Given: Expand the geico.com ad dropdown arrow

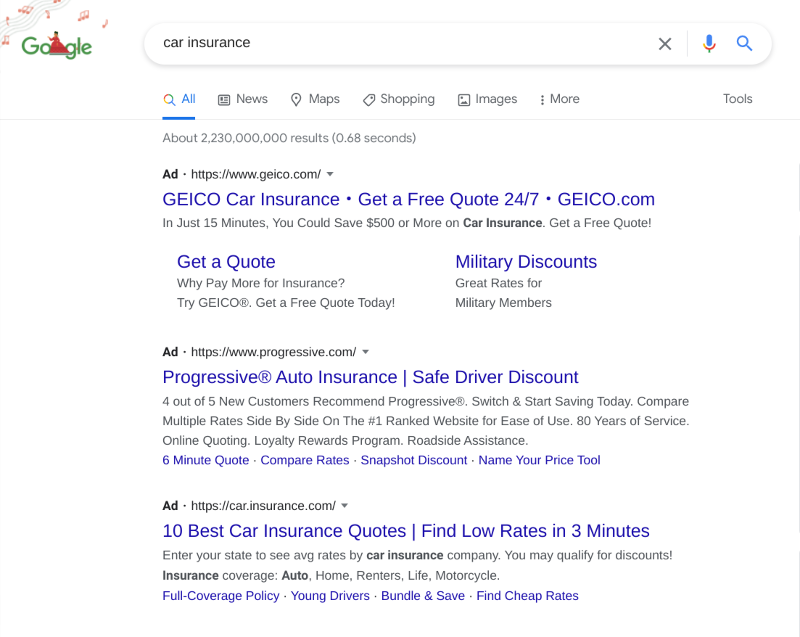Looking at the screenshot, I should tap(331, 174).
